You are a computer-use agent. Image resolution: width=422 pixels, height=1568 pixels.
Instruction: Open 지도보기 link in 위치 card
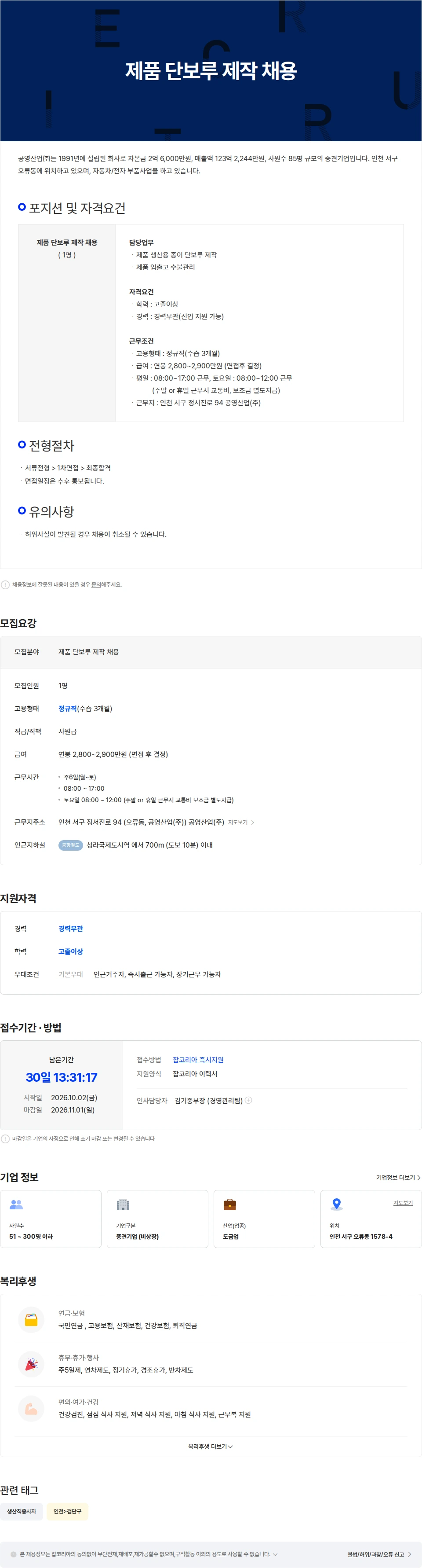tap(403, 1203)
